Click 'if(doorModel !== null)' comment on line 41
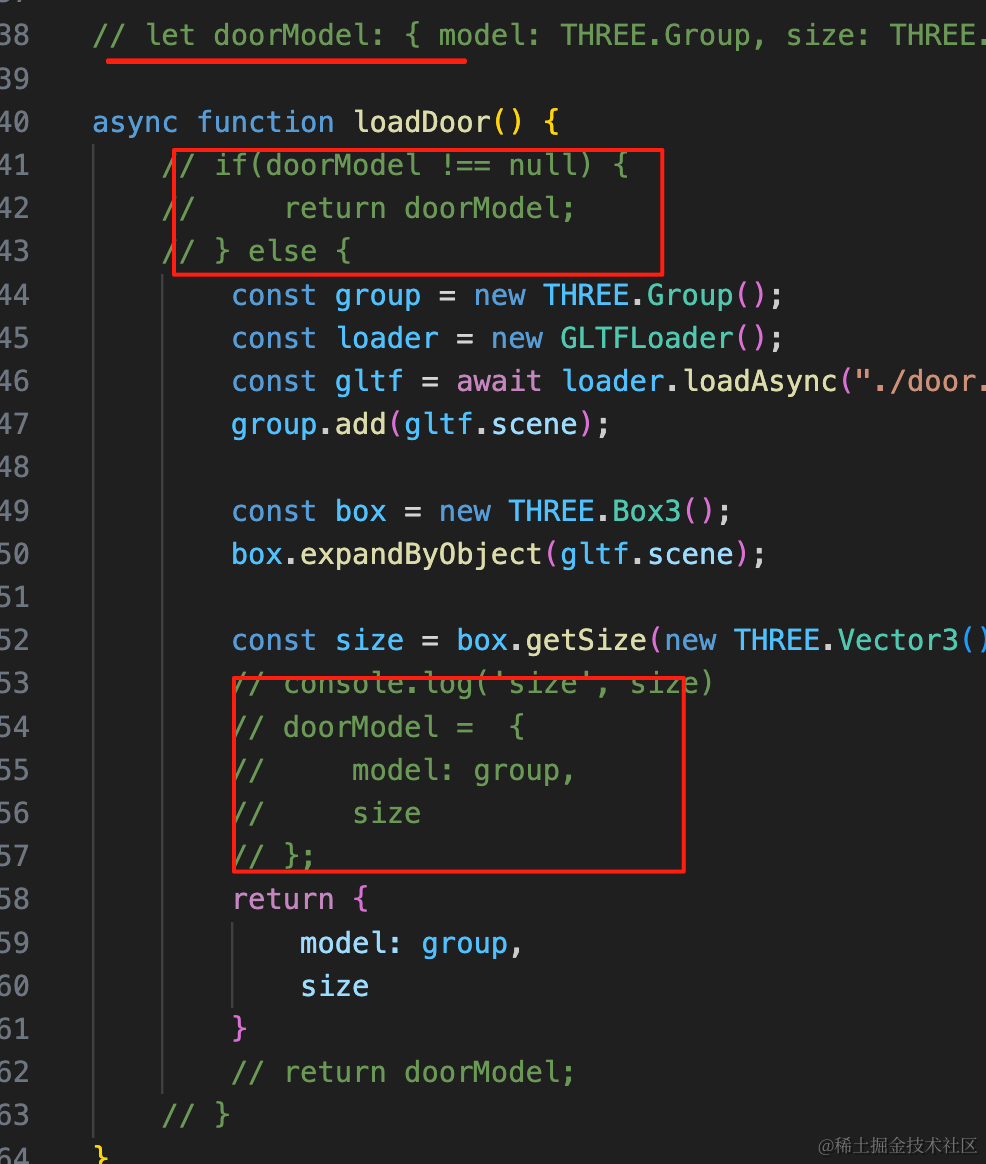This screenshot has width=986, height=1164. tap(403, 165)
